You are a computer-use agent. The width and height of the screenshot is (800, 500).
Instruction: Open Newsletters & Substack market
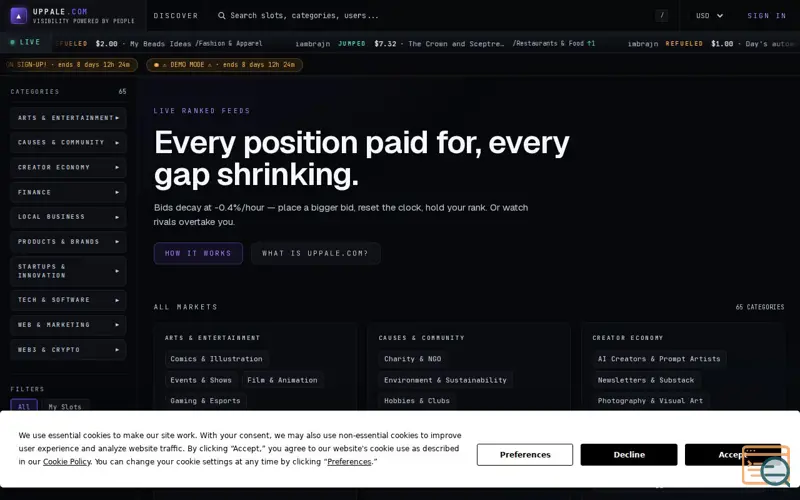click(646, 380)
